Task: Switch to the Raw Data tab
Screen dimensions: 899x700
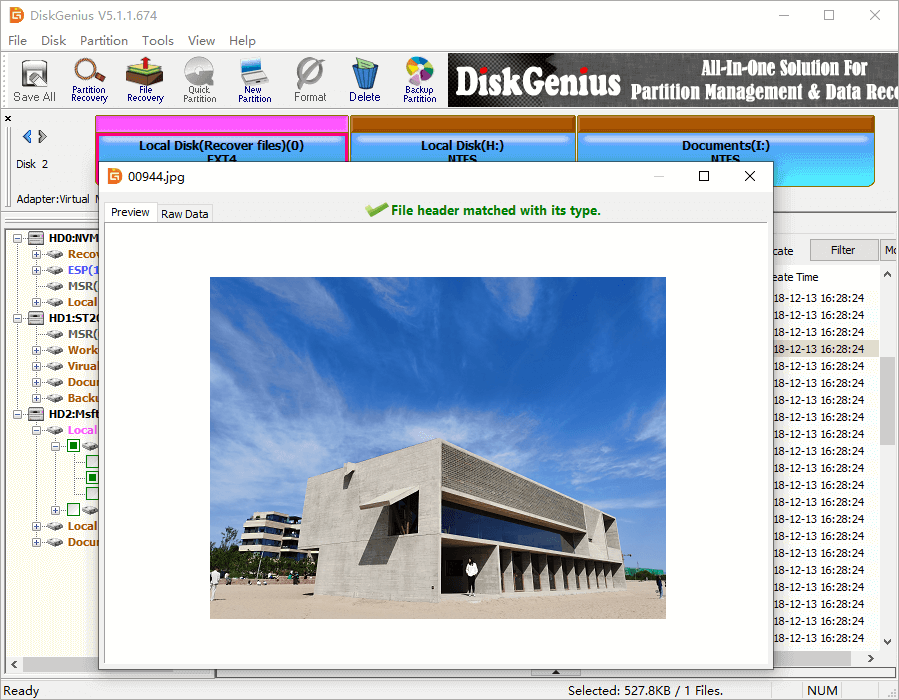Action: tap(185, 214)
